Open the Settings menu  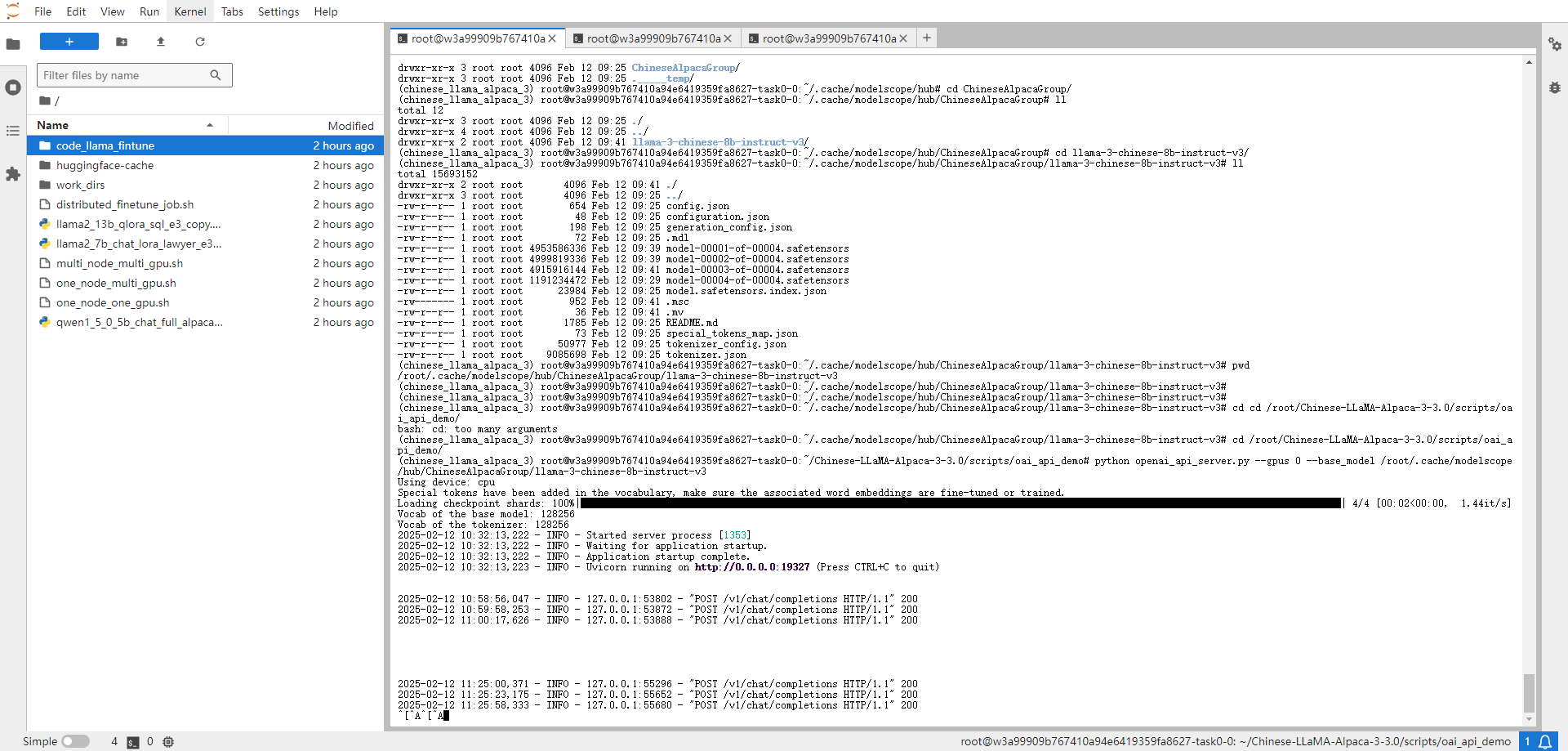click(x=278, y=11)
